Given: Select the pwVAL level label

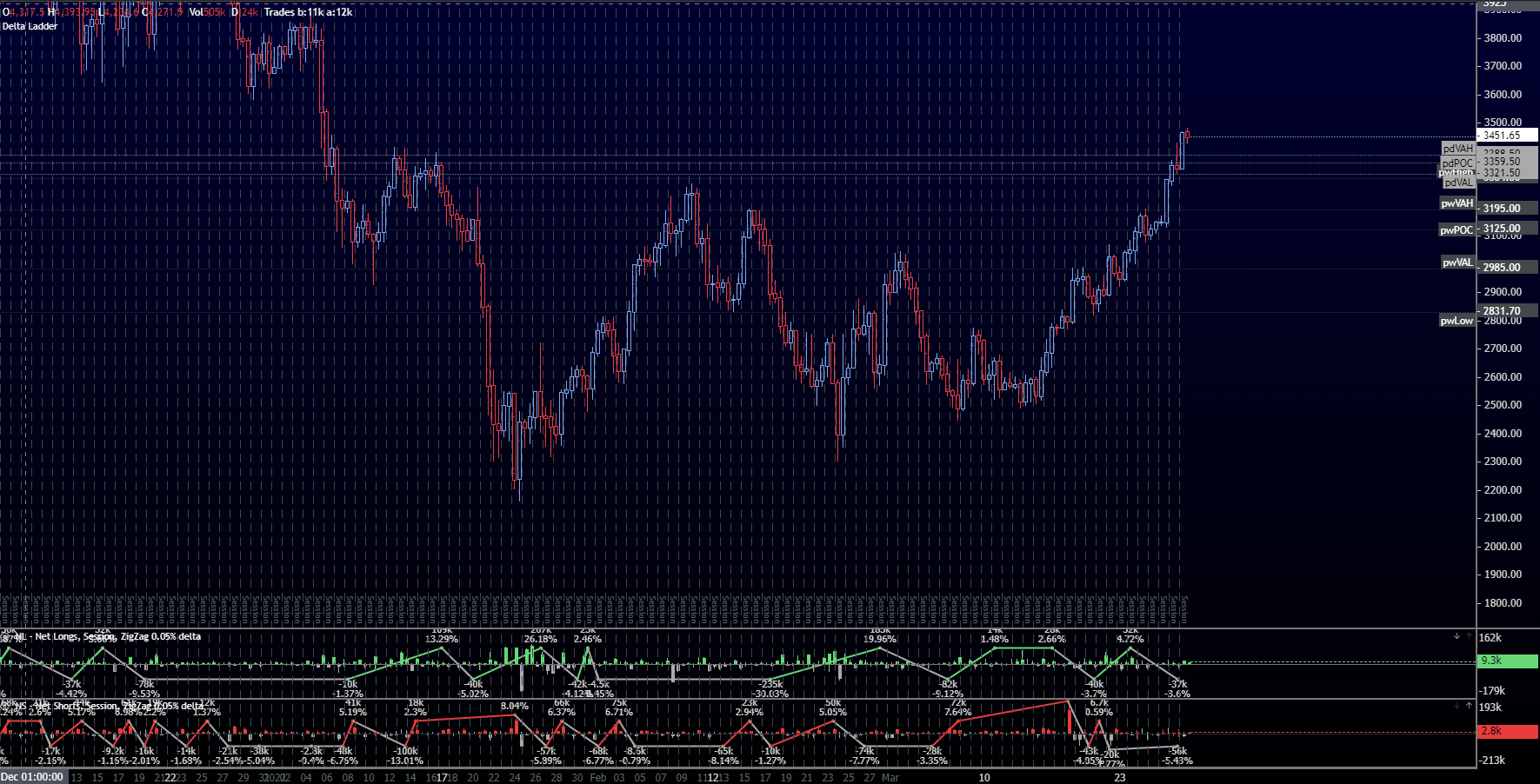Looking at the screenshot, I should tap(1457, 262).
